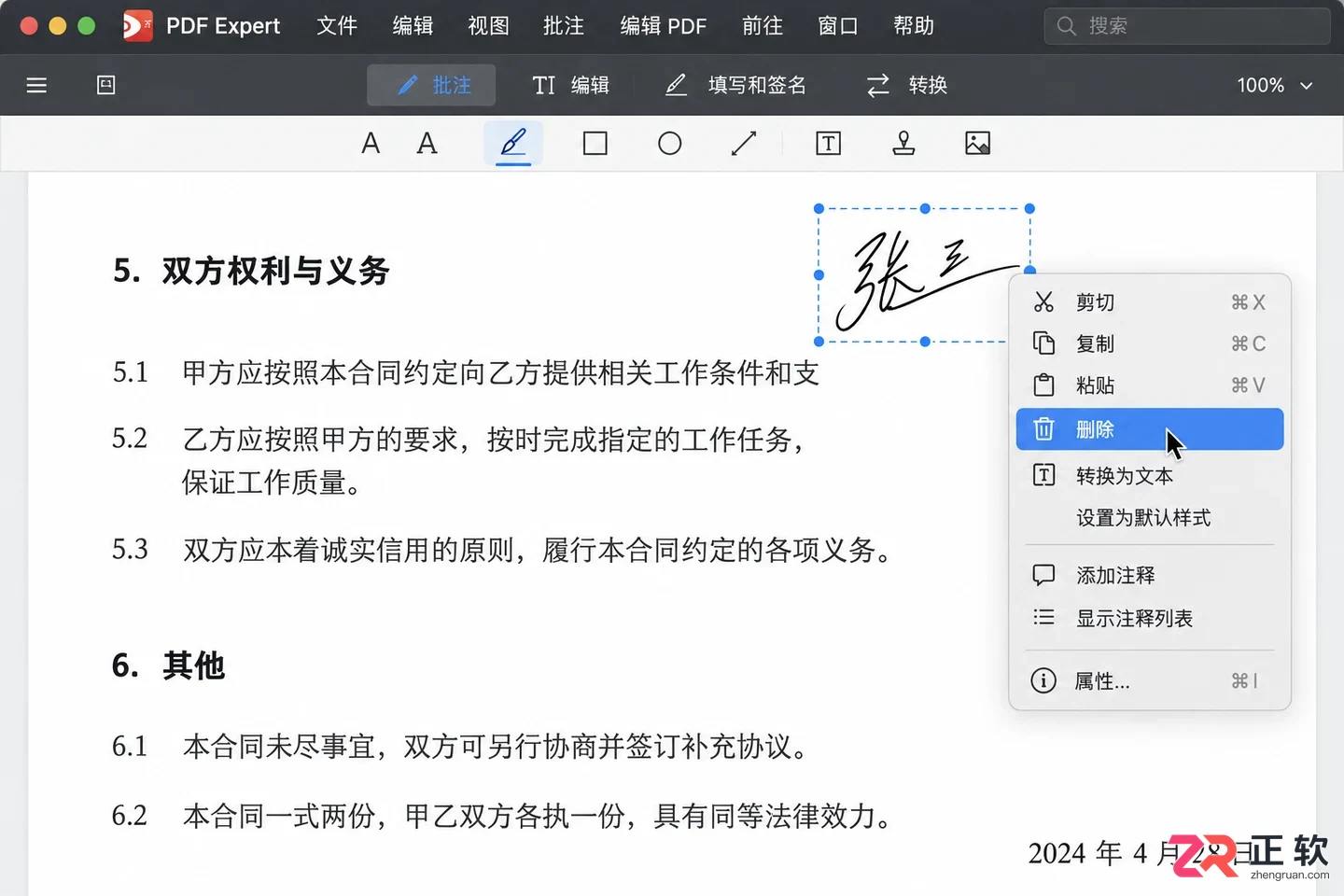Choose 粘贴 from the context menu

tap(1150, 385)
